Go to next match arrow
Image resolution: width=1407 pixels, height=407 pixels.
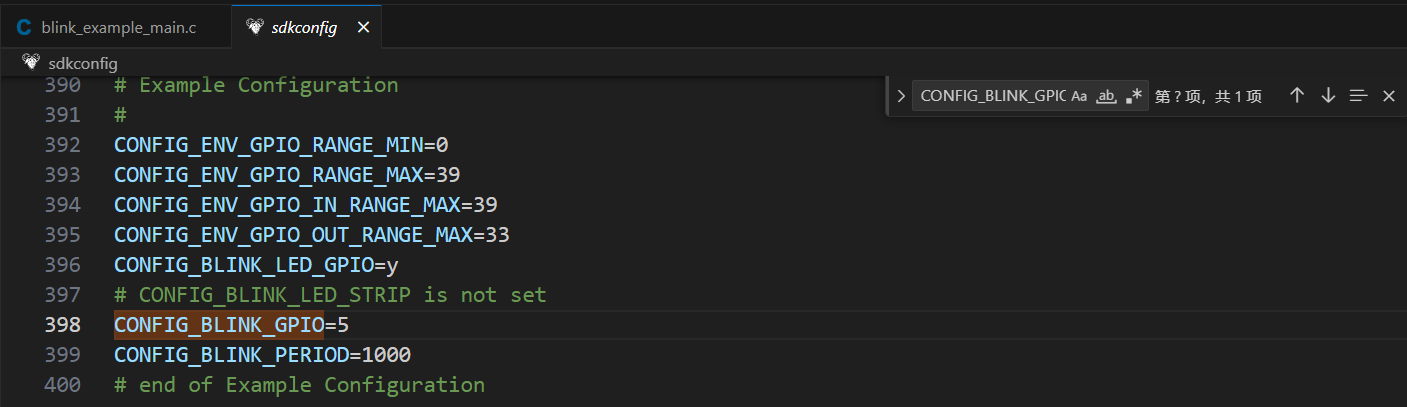pos(1328,95)
